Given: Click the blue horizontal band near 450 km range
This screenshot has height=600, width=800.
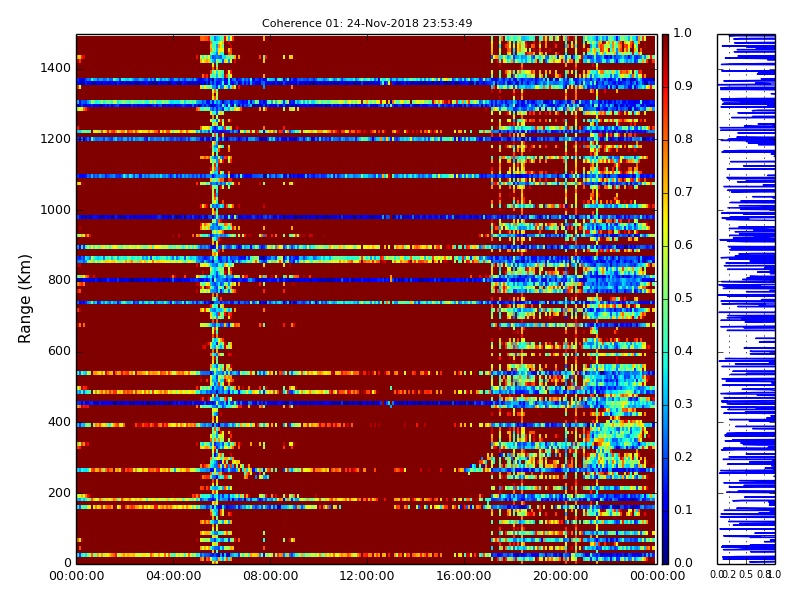Looking at the screenshot, I should 366,403.
